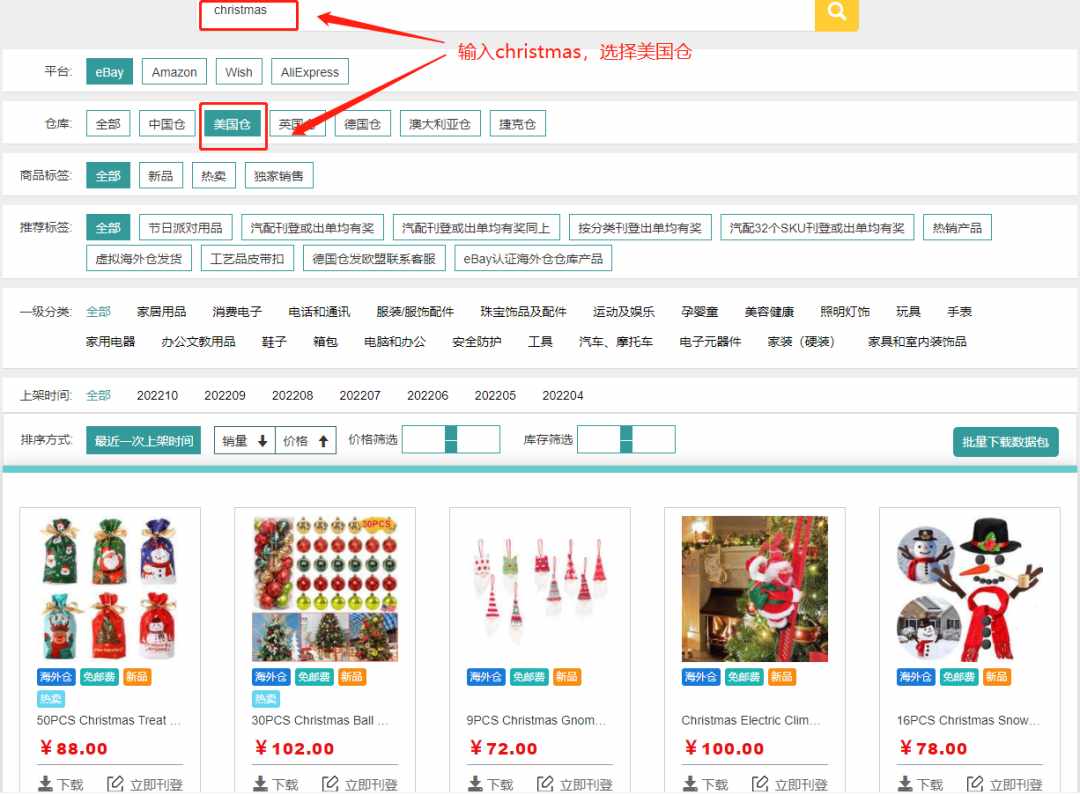This screenshot has height=795, width=1080.
Task: Click the yellow search magnifier button
Action: click(x=836, y=13)
